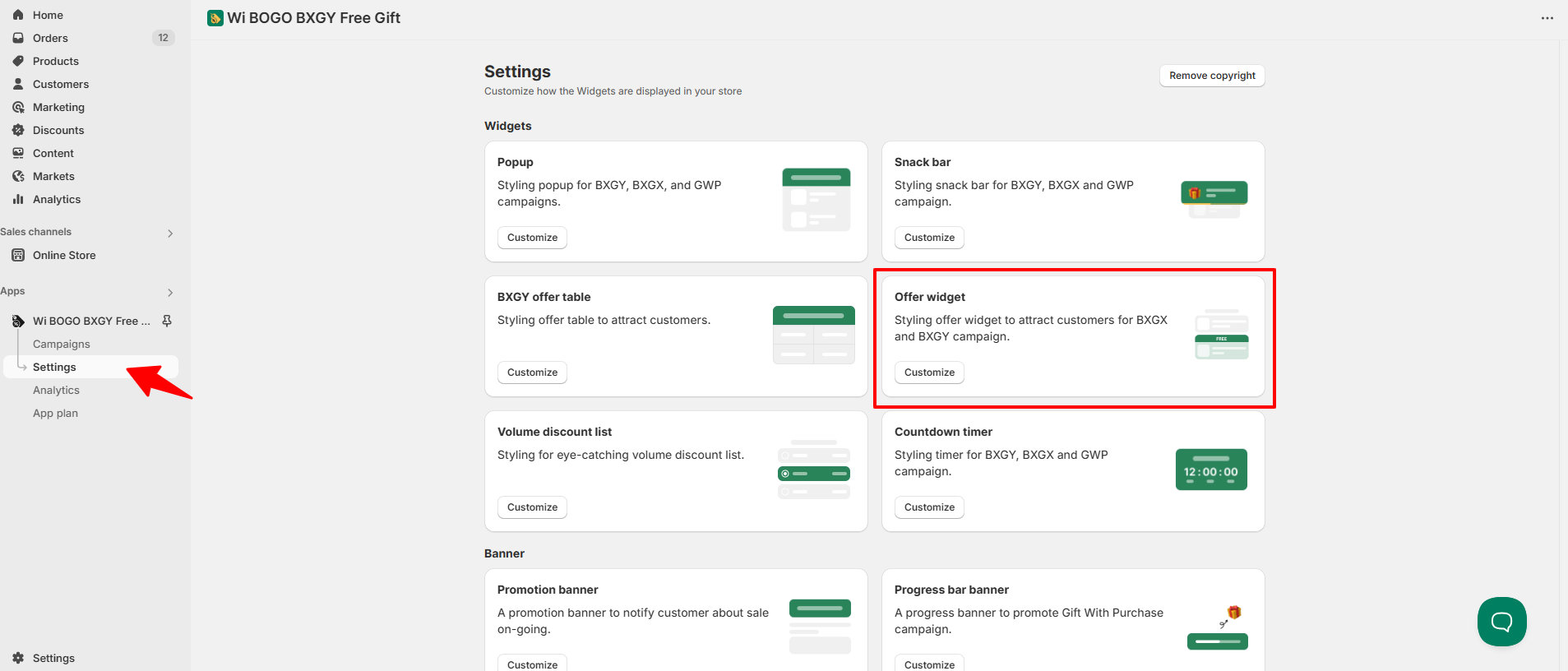
Task: Click the Apps section heading
Action: pos(12,291)
